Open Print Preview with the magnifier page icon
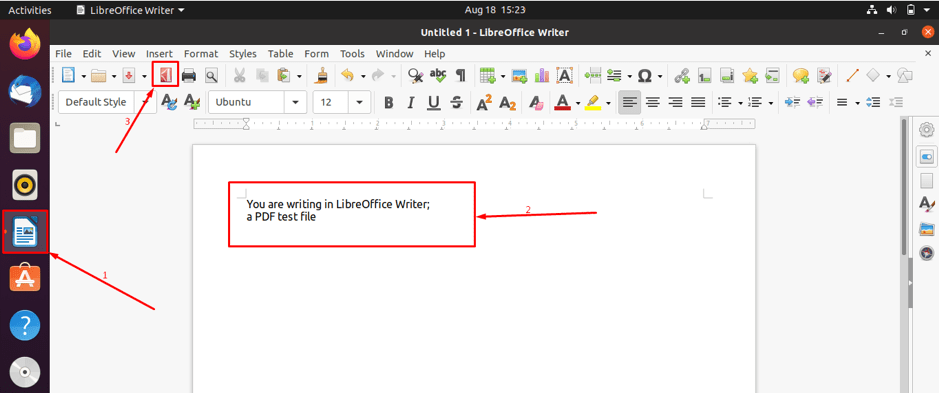939x393 pixels. [x=211, y=75]
